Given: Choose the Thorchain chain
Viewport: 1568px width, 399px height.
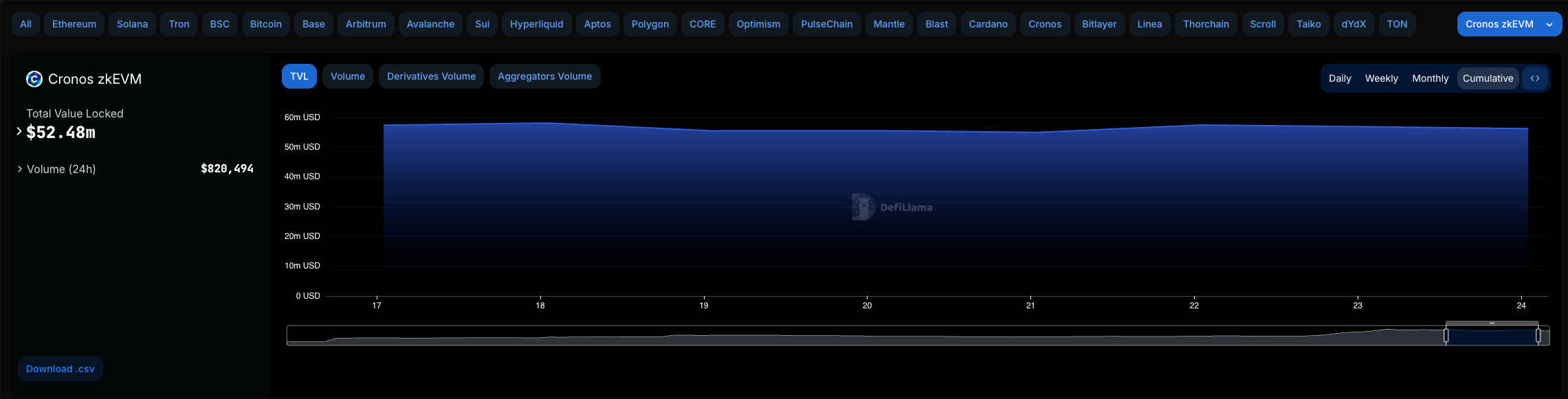Looking at the screenshot, I should [x=1206, y=24].
